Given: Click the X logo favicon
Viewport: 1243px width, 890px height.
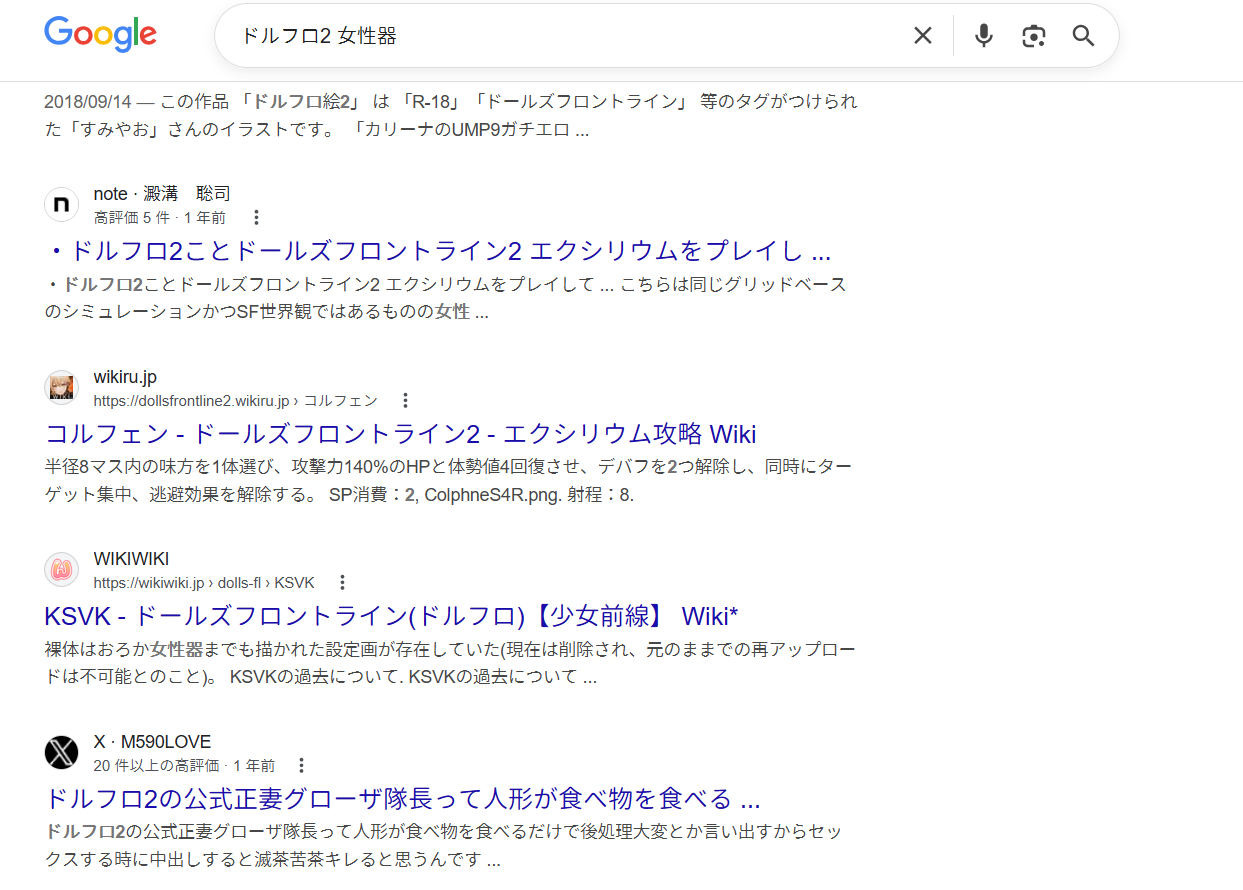Looking at the screenshot, I should (x=61, y=753).
